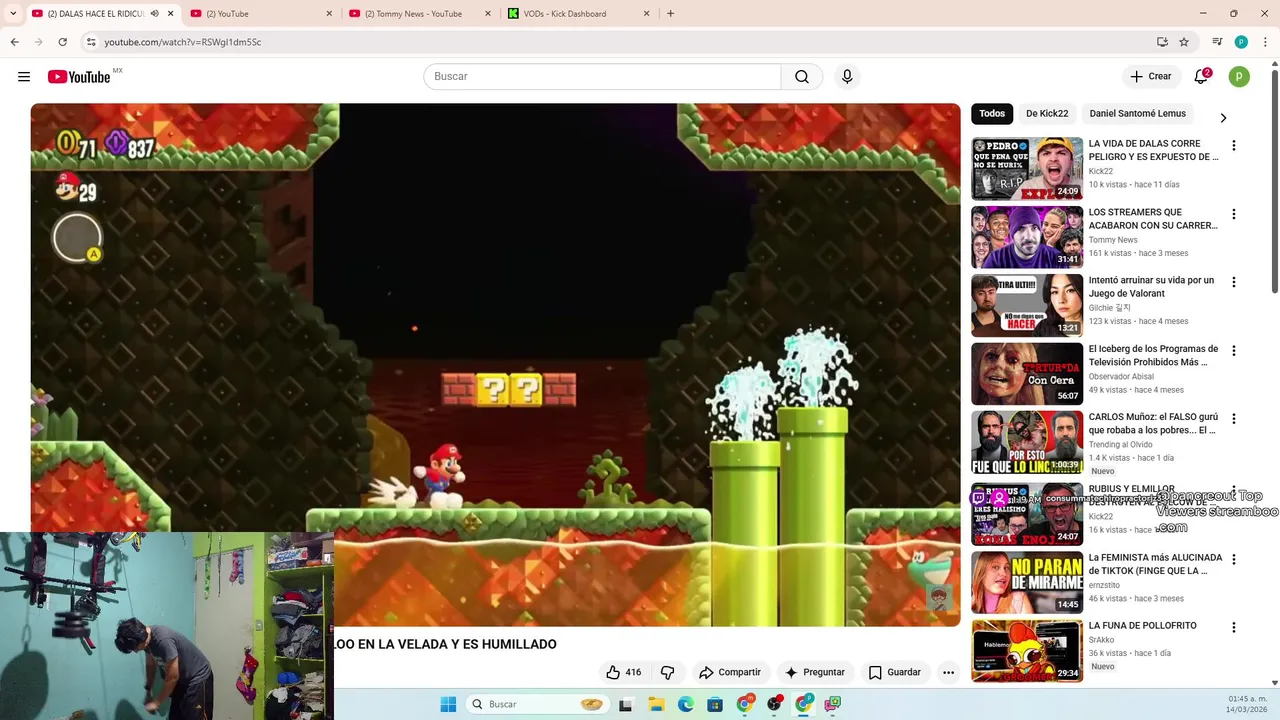Reload the page
Viewport: 1280px width, 720px height.
[62, 42]
